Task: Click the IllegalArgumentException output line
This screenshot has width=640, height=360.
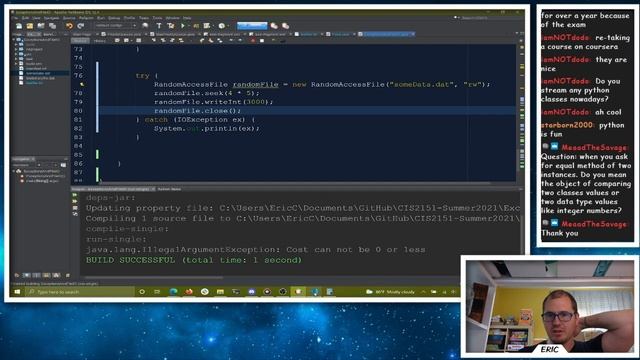Action: pos(256,249)
